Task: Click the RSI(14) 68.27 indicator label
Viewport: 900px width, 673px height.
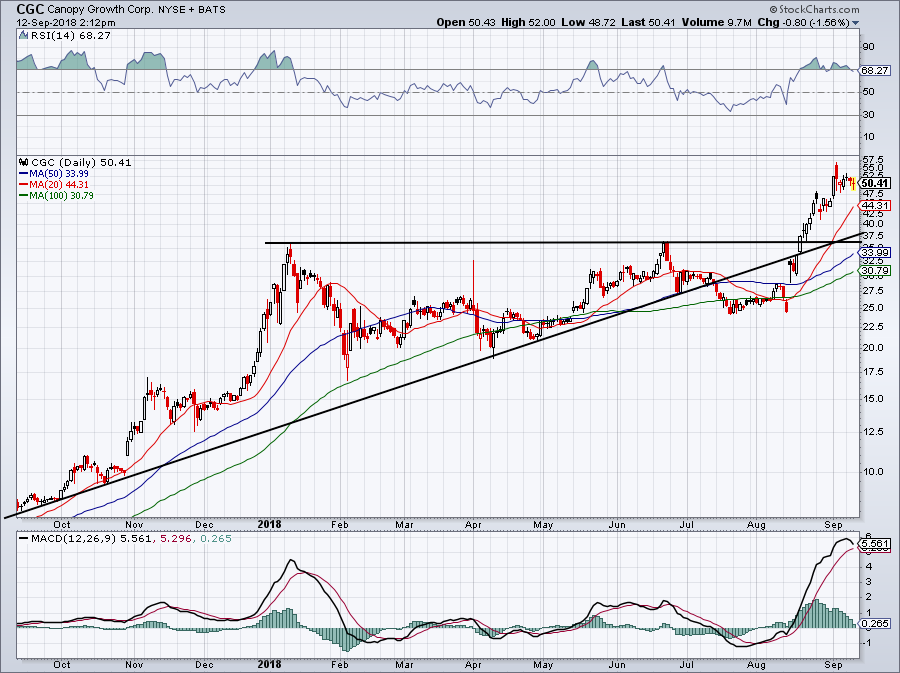Action: [70, 36]
